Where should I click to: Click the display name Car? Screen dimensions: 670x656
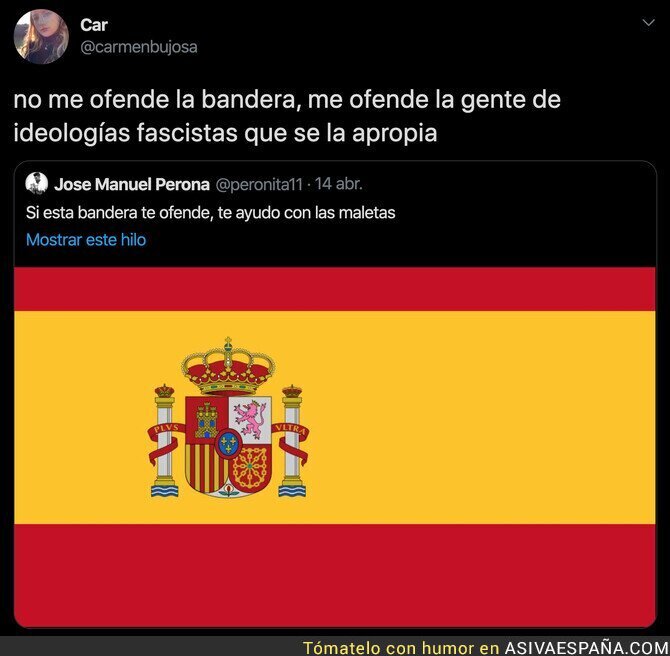coord(94,25)
